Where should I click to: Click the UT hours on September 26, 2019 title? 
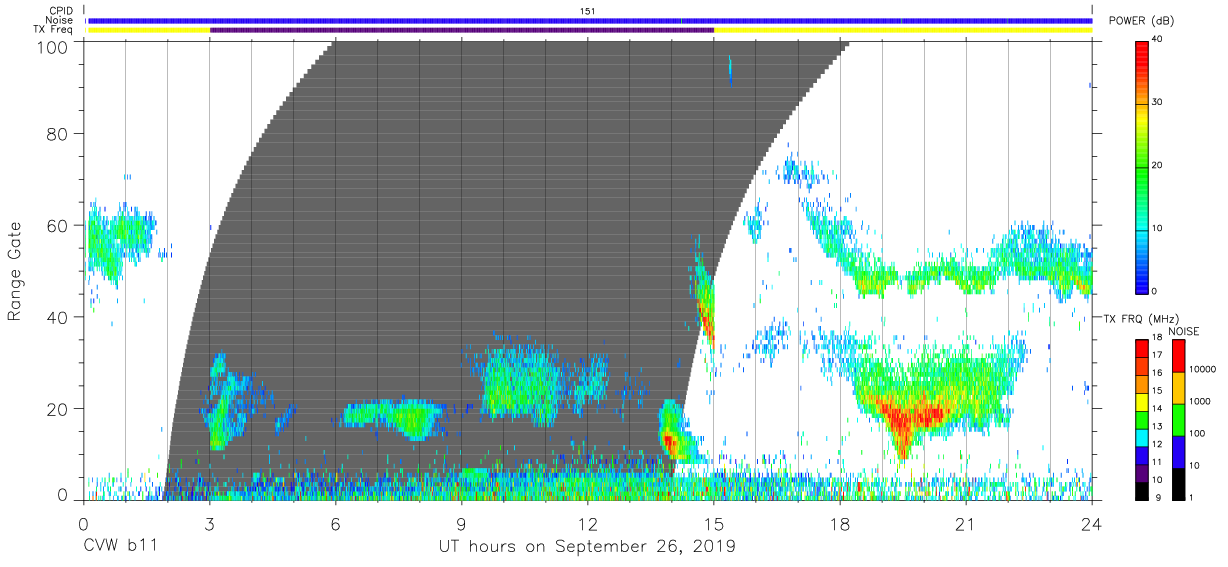point(588,547)
